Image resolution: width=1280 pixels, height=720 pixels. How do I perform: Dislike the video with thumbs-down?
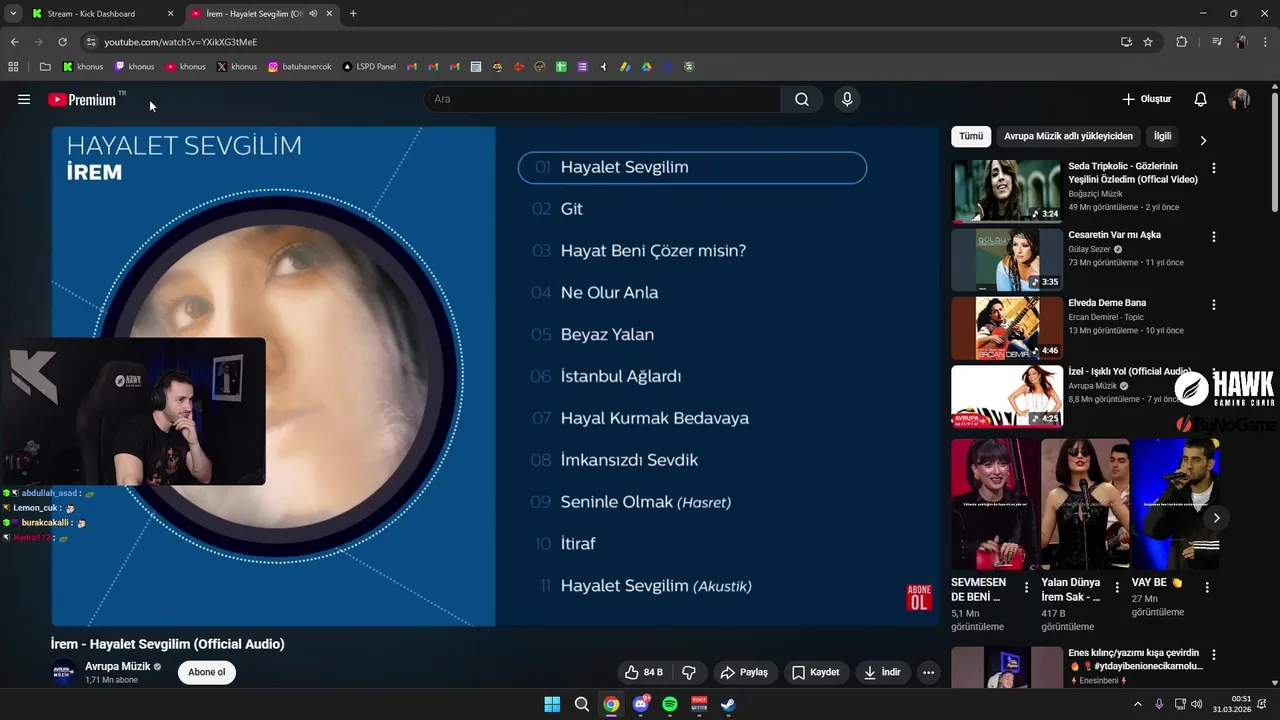(x=689, y=672)
